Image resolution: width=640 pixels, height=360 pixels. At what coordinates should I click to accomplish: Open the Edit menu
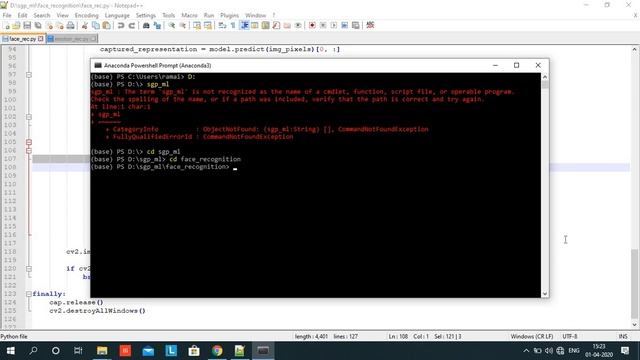click(22, 15)
